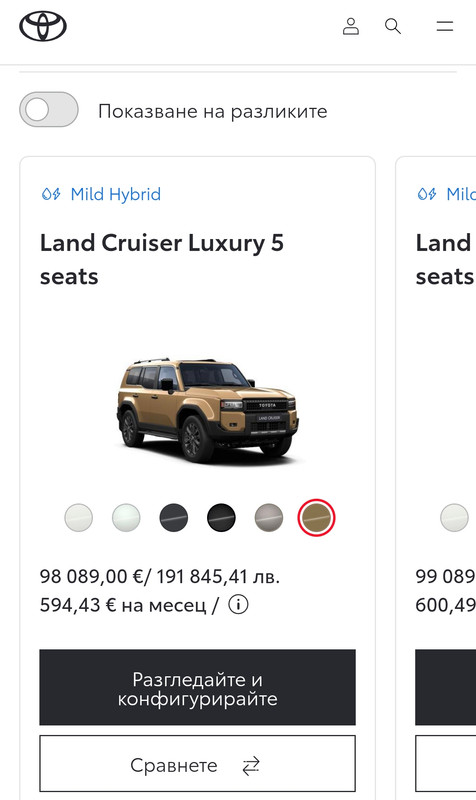Screen dimensions: 476x800
Task: Pick the bronze grey color swatch
Action: (269, 517)
